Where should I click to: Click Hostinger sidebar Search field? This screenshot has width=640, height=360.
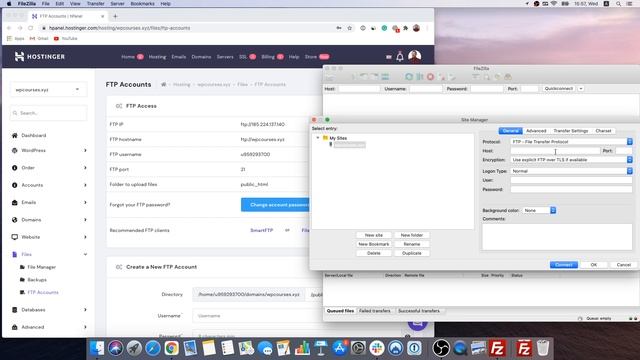[48, 113]
